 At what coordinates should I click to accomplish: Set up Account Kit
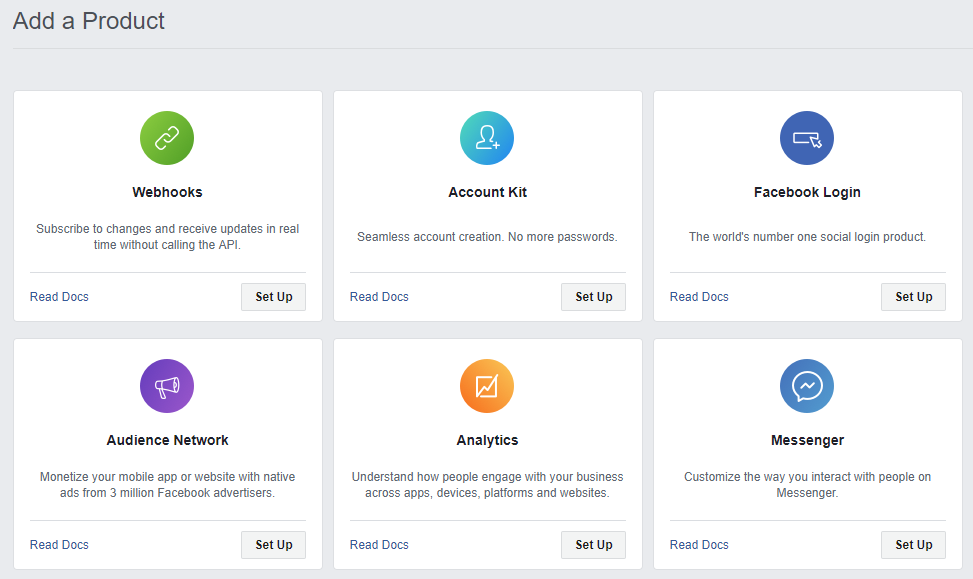point(593,297)
